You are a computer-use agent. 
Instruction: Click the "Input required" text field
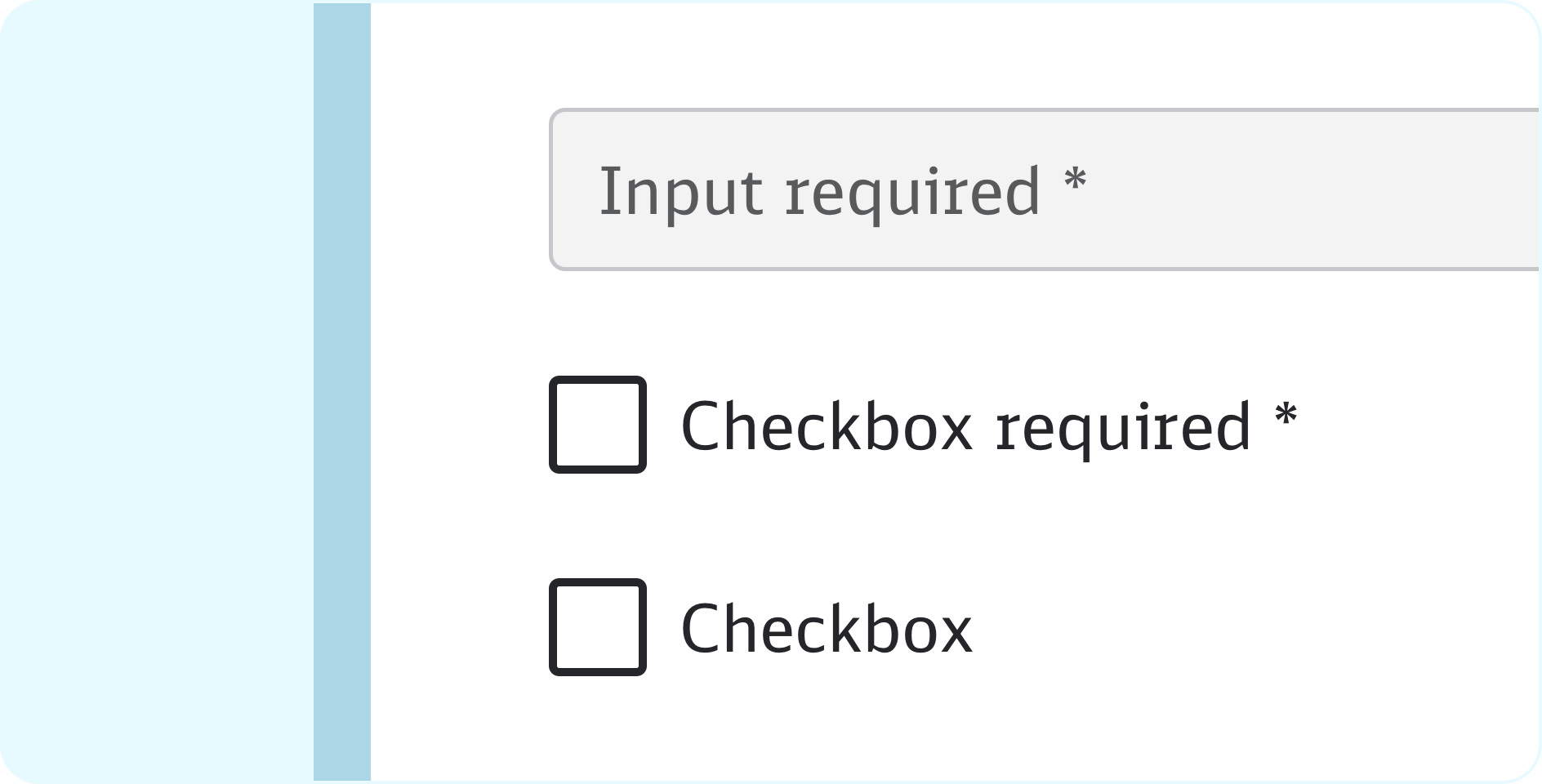click(1044, 189)
